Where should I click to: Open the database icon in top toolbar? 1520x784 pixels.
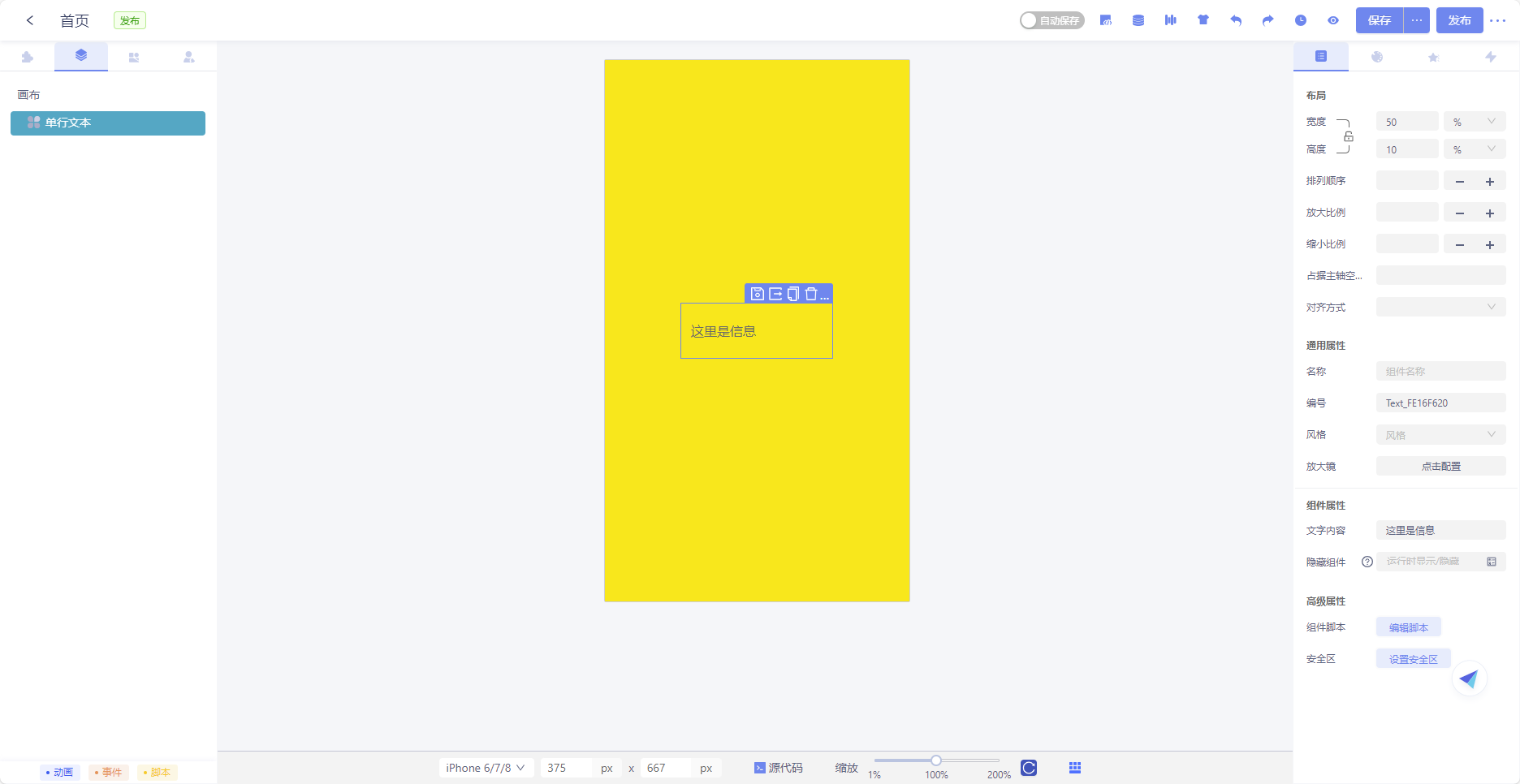[x=1138, y=20]
